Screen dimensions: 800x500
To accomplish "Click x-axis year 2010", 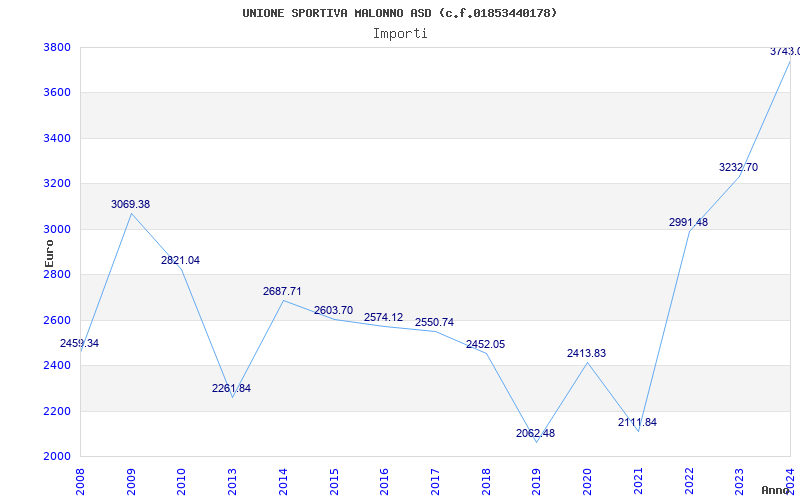I will [x=181, y=481].
